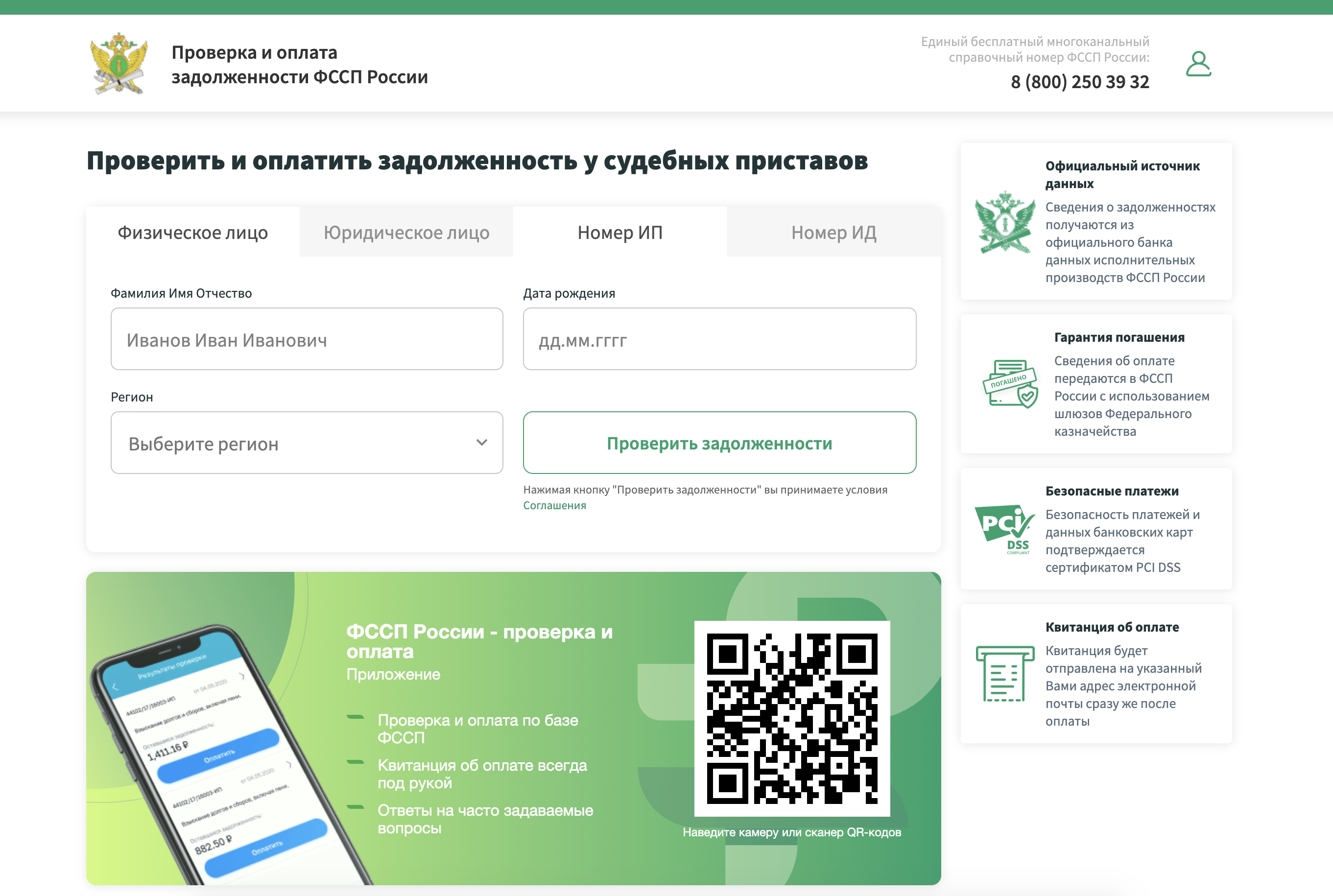Click the 'Квитанция об оплате' heading

[x=1112, y=627]
